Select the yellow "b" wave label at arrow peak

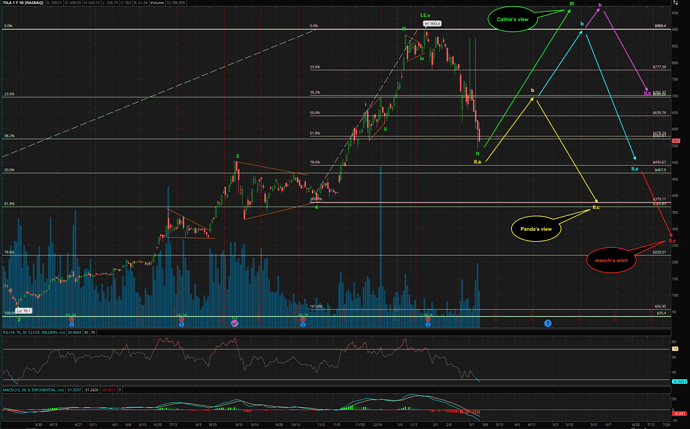(x=533, y=91)
